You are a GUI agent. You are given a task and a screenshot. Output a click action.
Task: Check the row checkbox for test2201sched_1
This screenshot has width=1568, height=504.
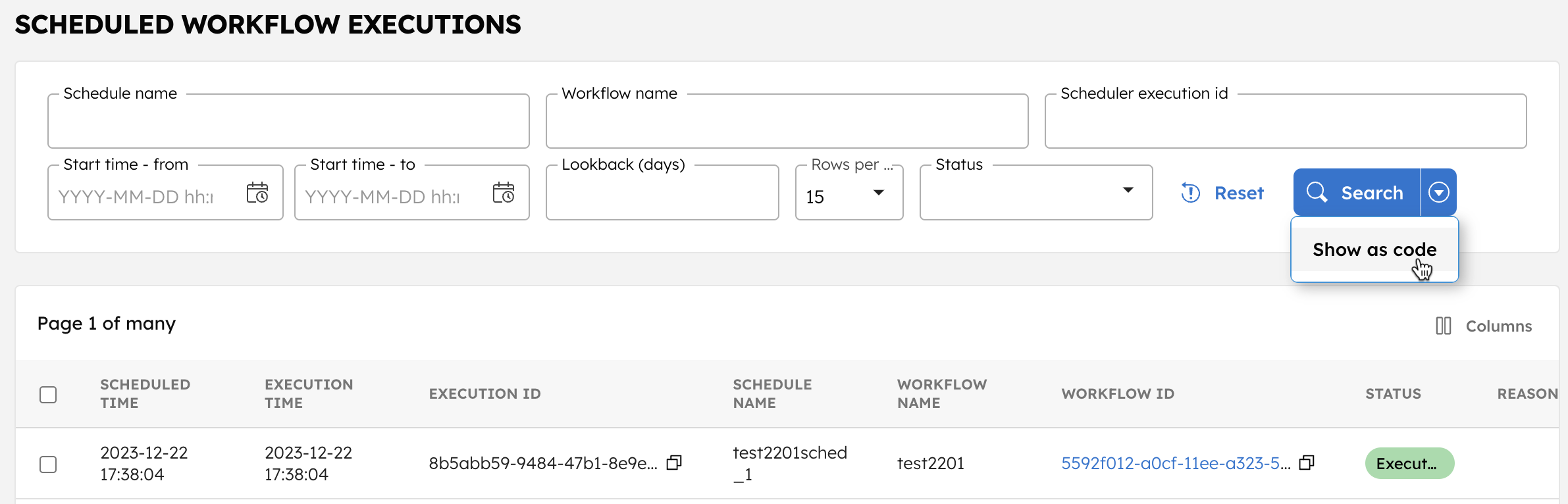(48, 464)
